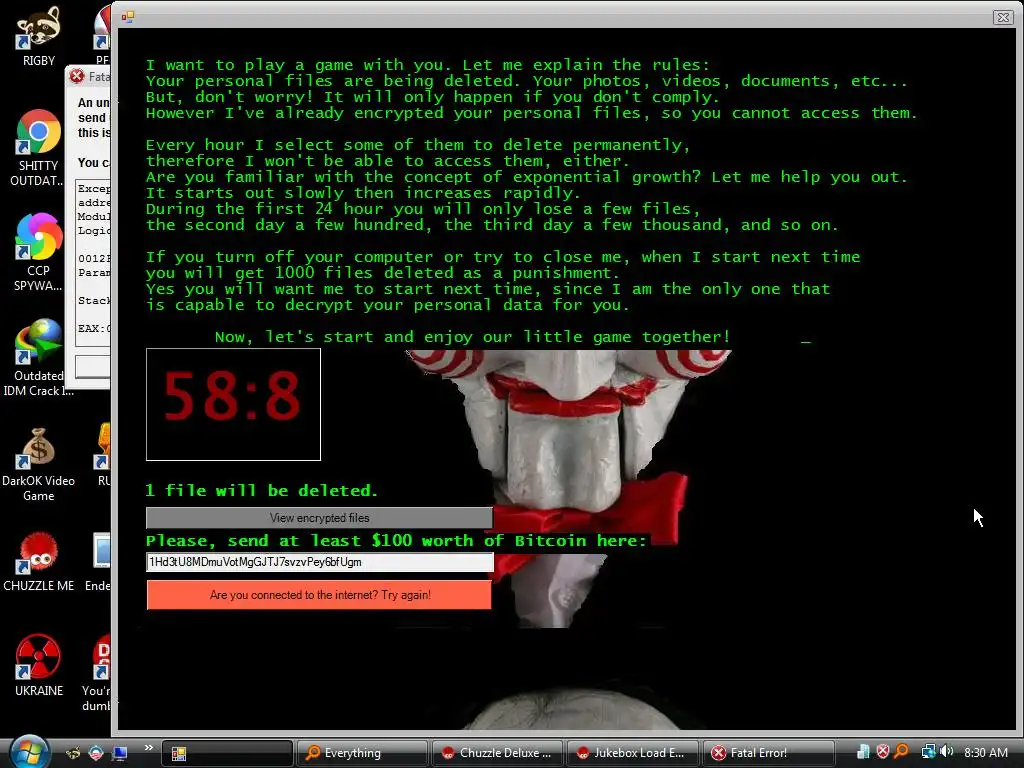This screenshot has height=768, width=1024.
Task: Click the network tray icon
Action: coord(927,752)
